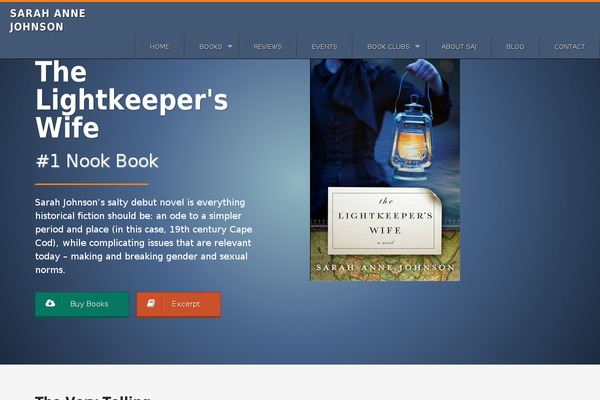This screenshot has height=400, width=600.
Task: Open the Book Clubs menu label
Action: pos(388,47)
